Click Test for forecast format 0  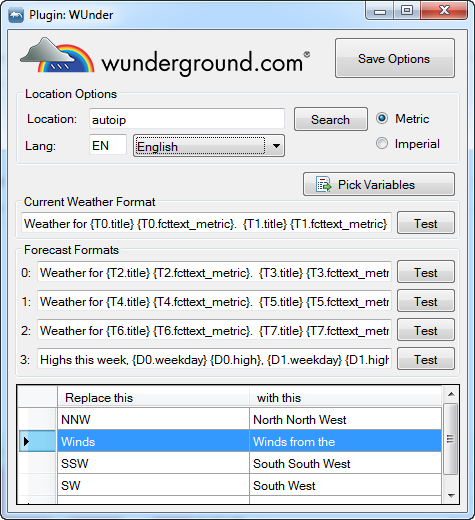[426, 272]
